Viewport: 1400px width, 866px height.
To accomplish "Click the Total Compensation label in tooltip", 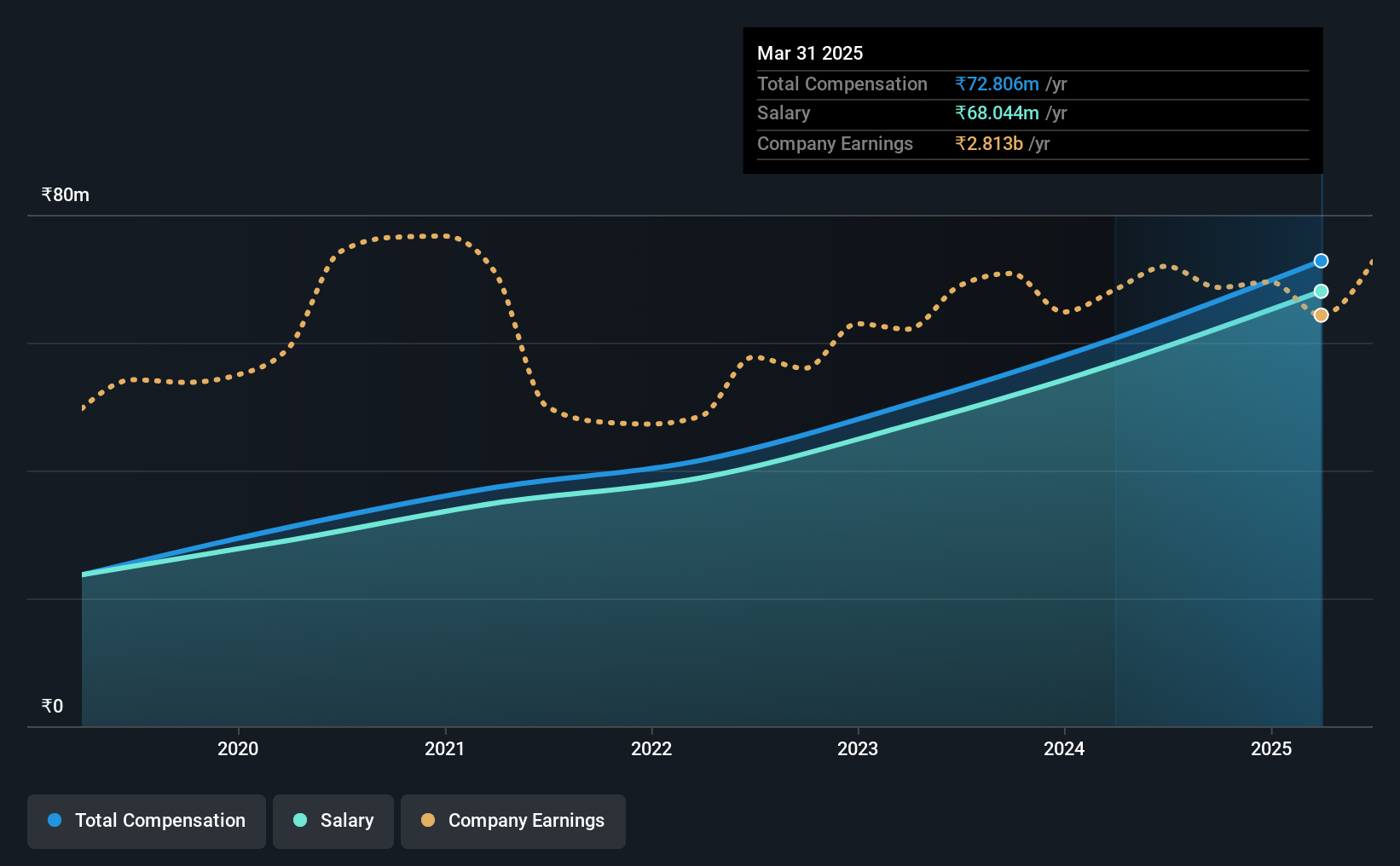I will tap(842, 84).
